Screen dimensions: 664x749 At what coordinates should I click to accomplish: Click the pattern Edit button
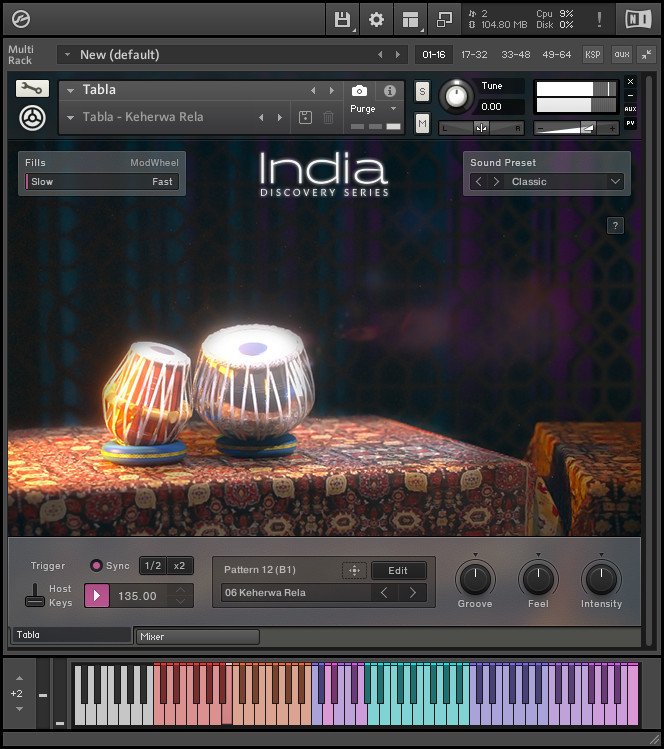[x=398, y=570]
